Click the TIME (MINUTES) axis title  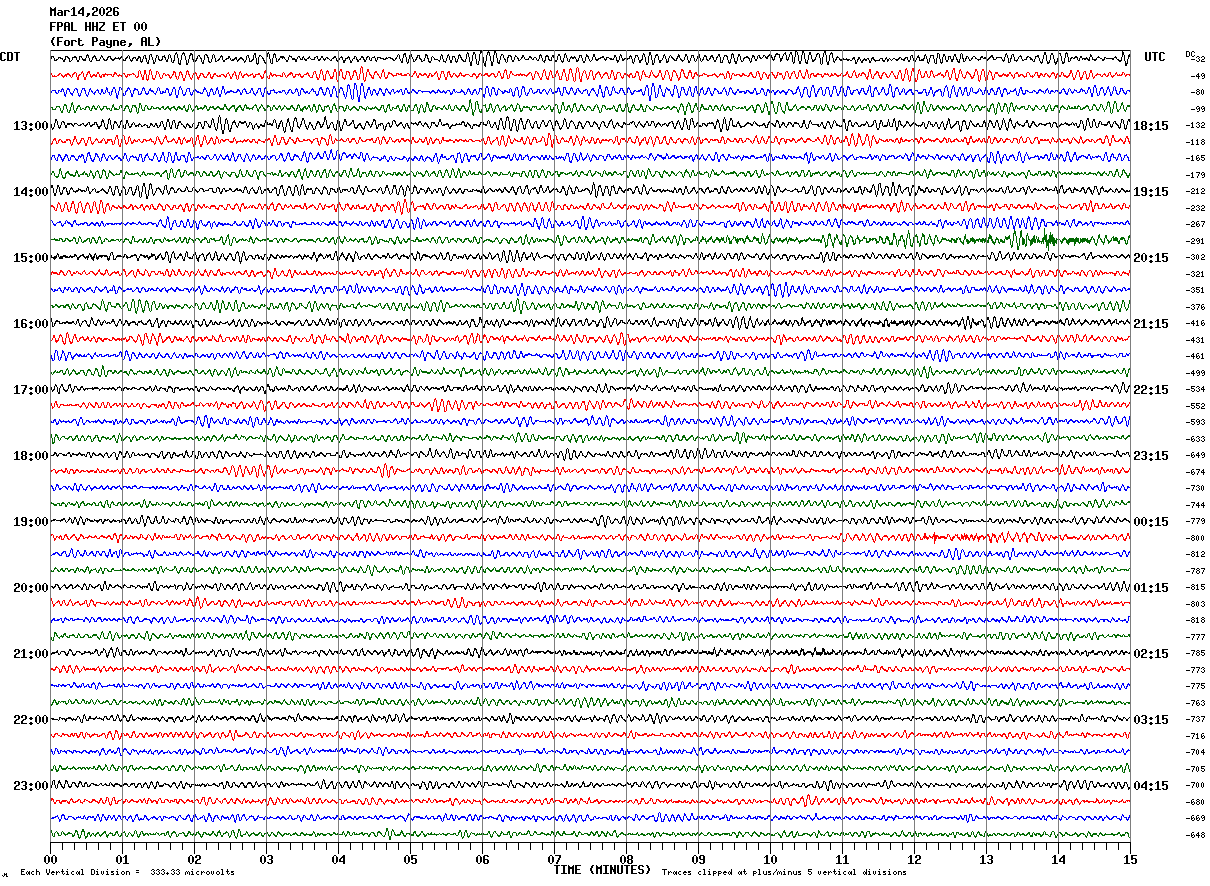tap(602, 870)
